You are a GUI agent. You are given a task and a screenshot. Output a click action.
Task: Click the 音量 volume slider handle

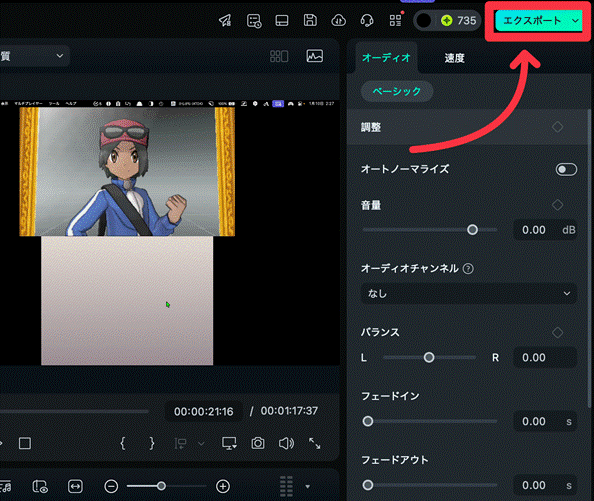[472, 229]
